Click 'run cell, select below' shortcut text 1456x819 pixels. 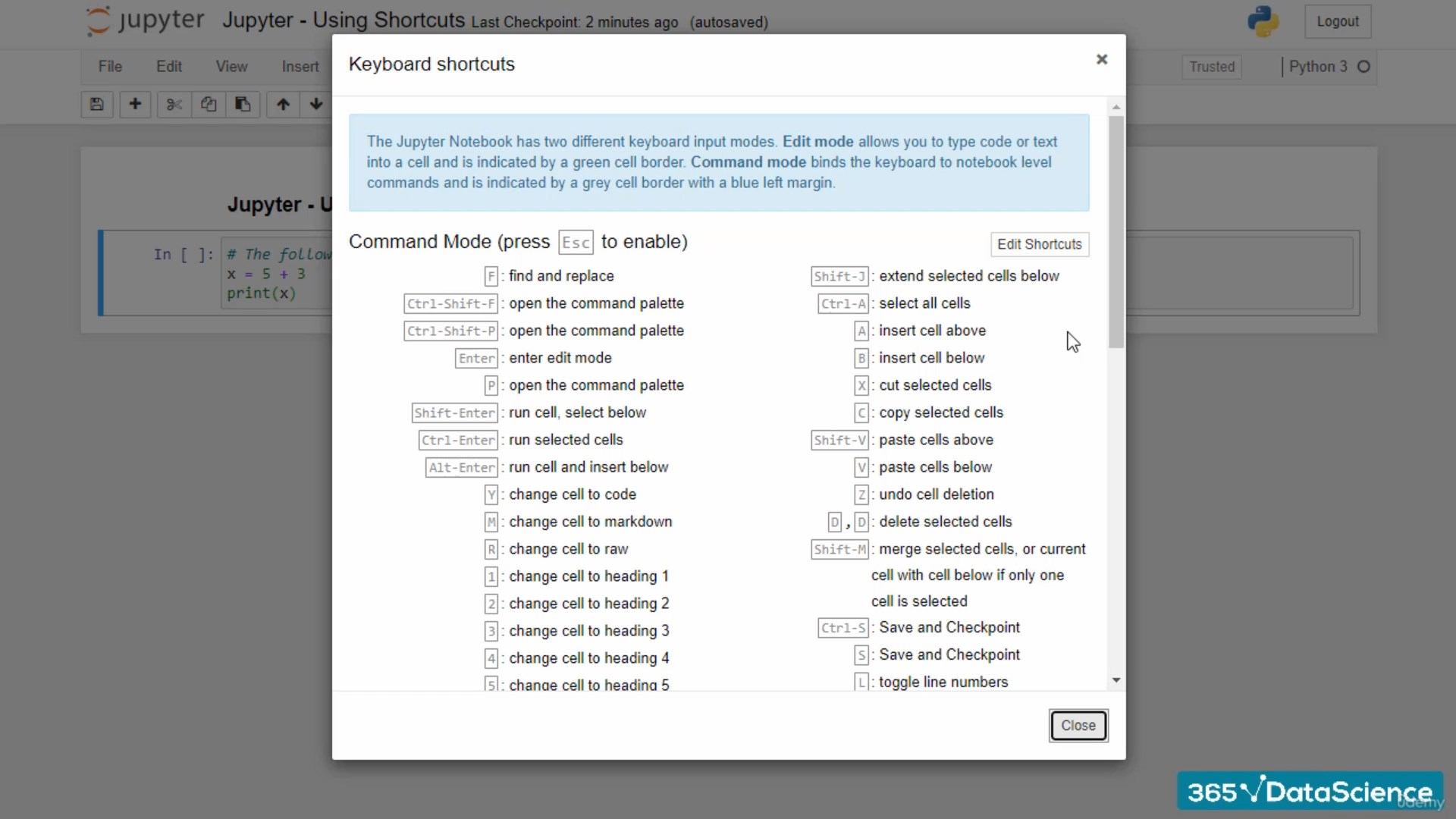578,413
